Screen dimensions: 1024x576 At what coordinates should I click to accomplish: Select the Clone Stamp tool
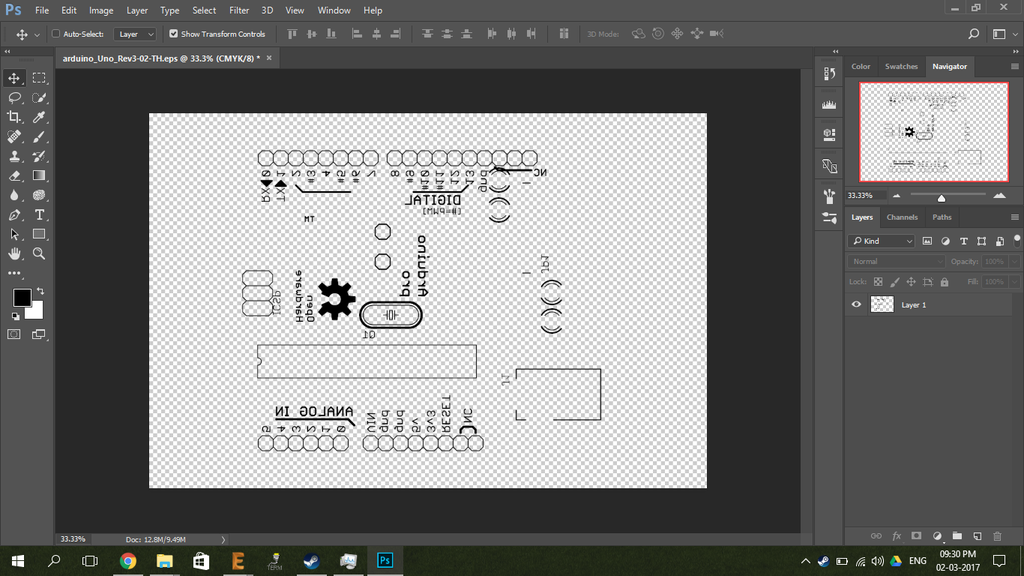tap(14, 156)
